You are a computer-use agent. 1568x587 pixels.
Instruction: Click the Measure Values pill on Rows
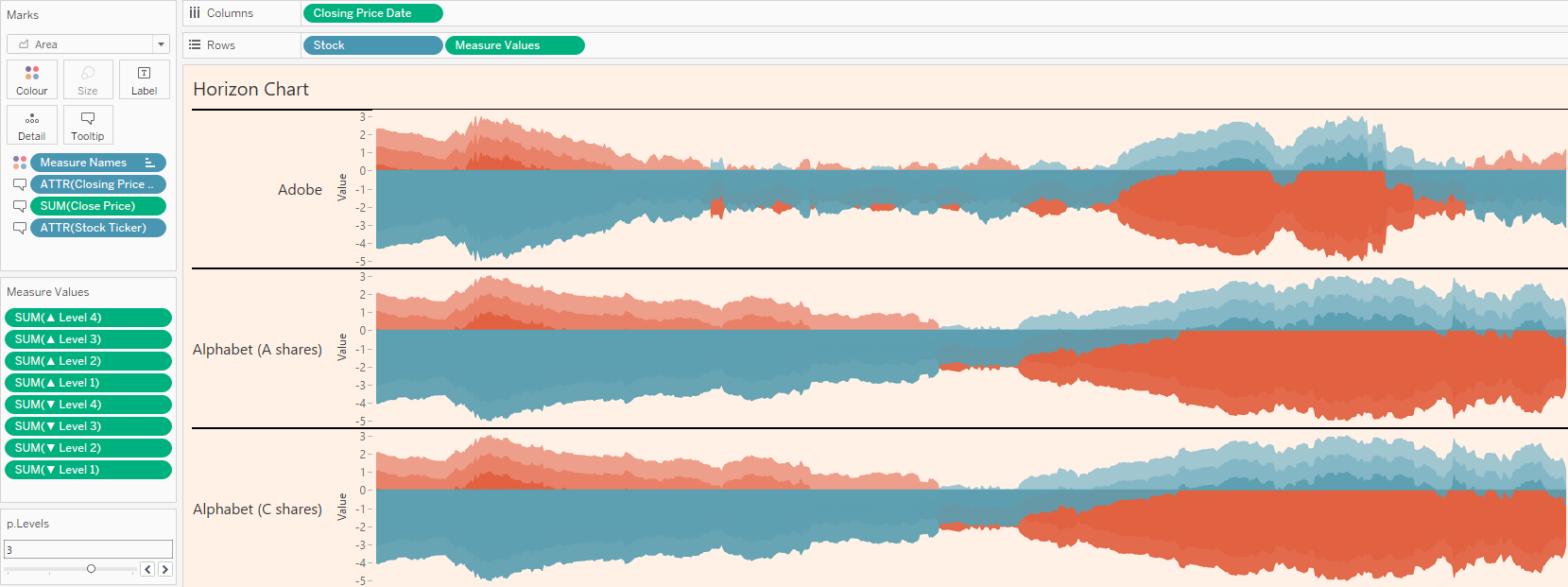pos(514,45)
